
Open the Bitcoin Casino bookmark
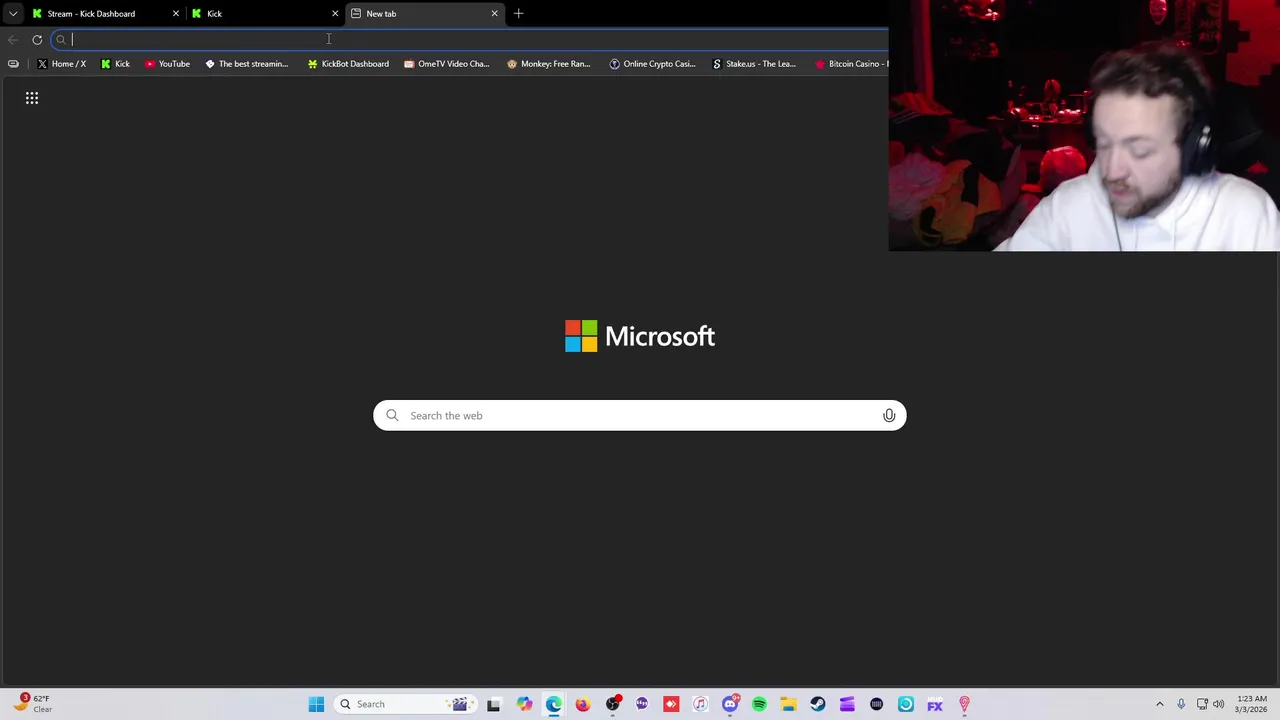(850, 64)
